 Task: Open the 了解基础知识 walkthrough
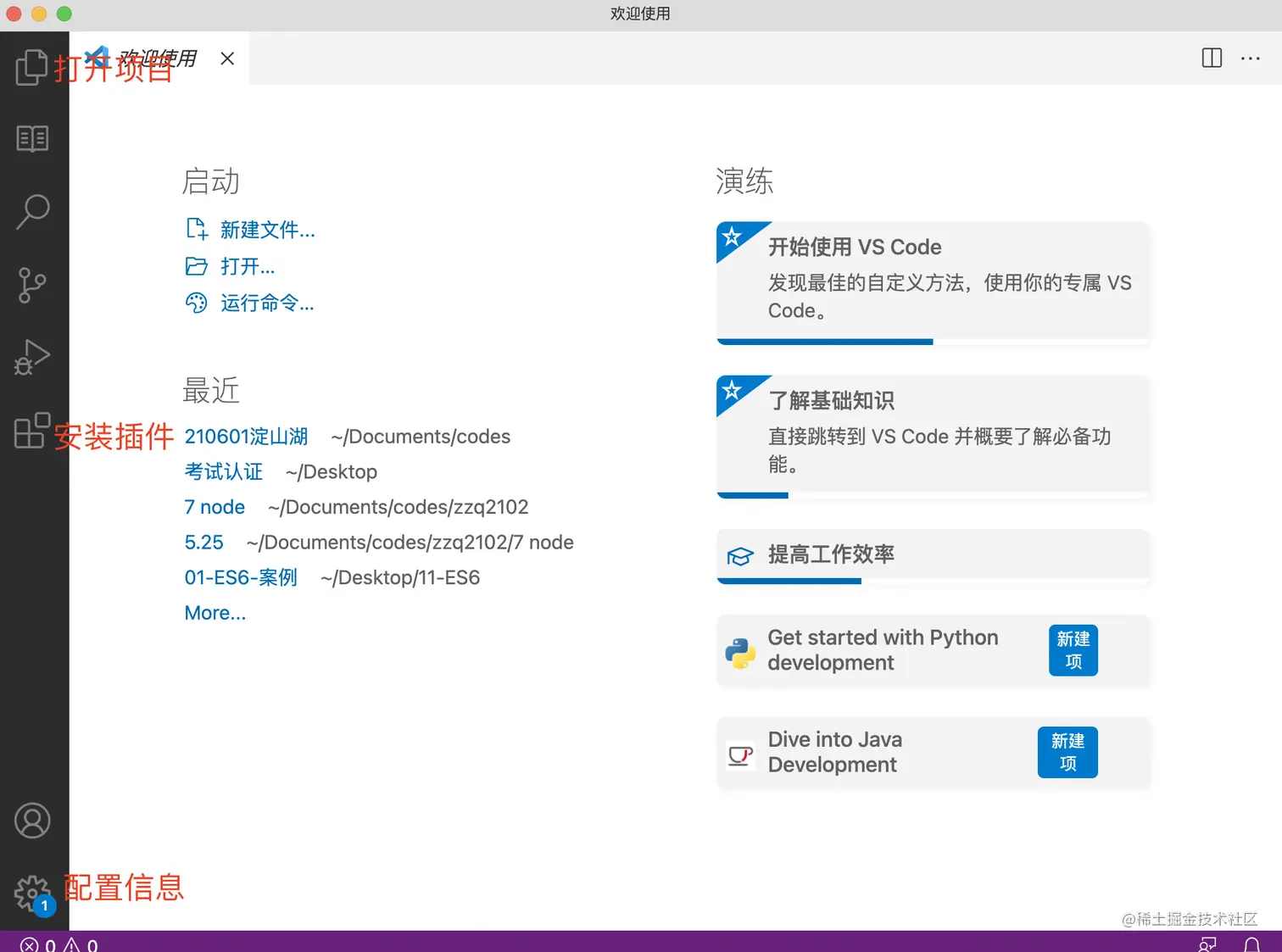click(x=933, y=437)
